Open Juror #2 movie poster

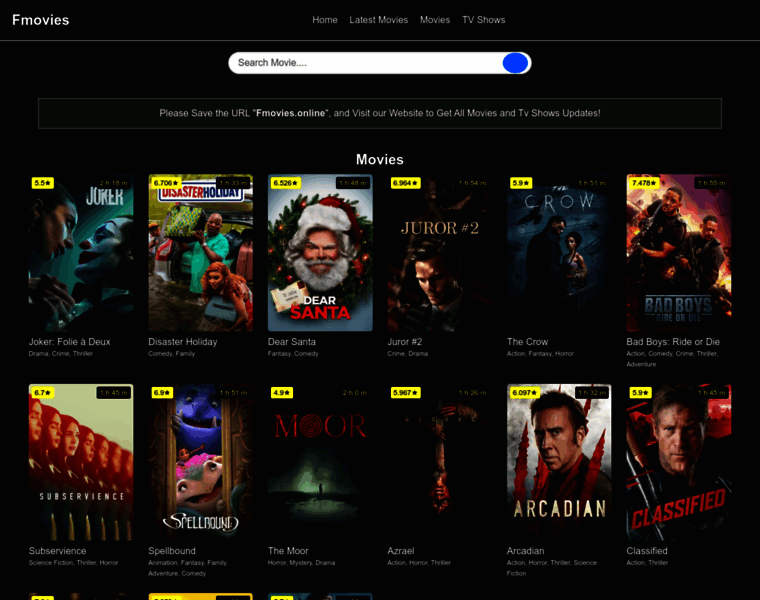440,253
